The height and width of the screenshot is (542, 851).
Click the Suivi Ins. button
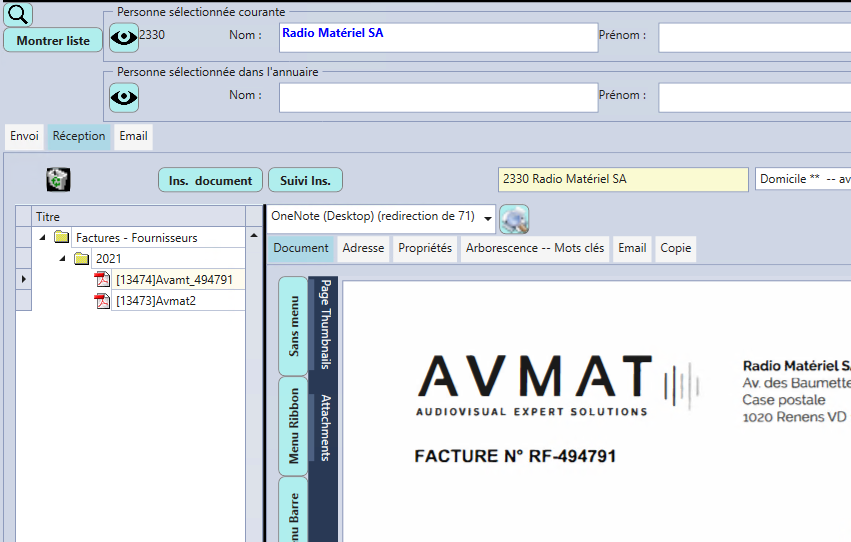[x=306, y=180]
